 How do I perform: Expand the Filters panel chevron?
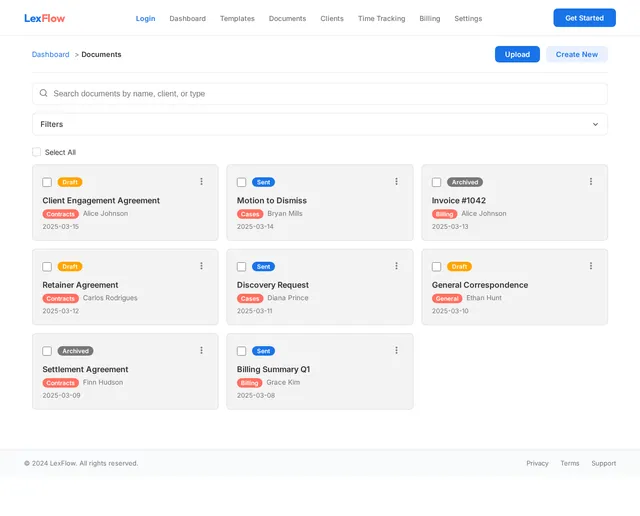point(595,124)
